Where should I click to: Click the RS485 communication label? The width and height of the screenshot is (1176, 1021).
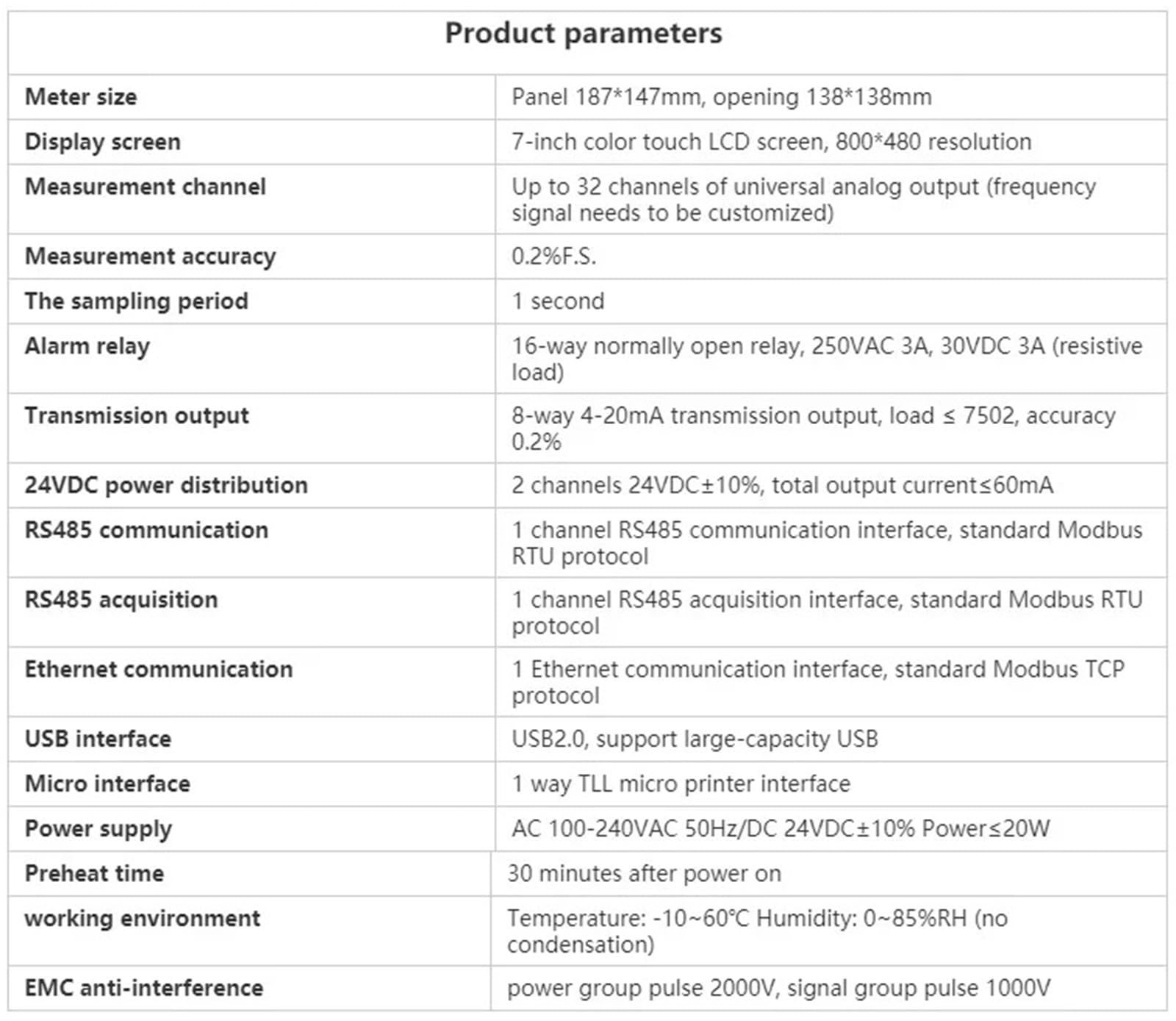pos(146,530)
